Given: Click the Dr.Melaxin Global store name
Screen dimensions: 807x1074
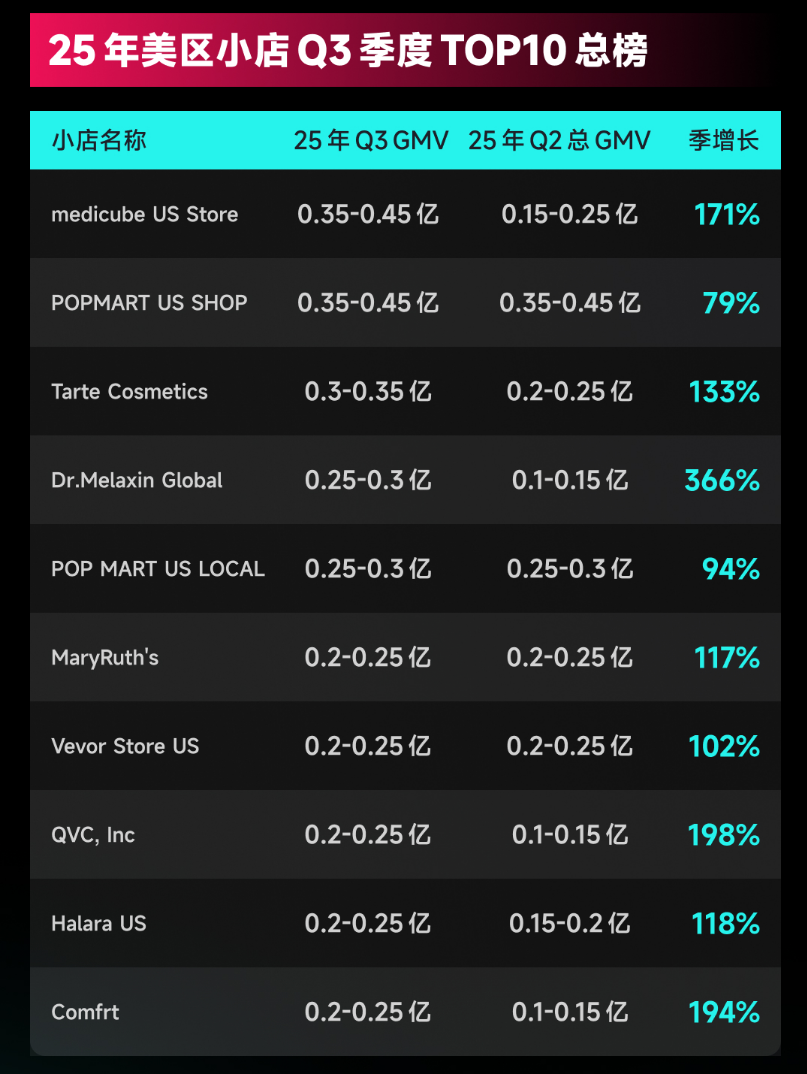Looking at the screenshot, I should pyautogui.click(x=137, y=480).
